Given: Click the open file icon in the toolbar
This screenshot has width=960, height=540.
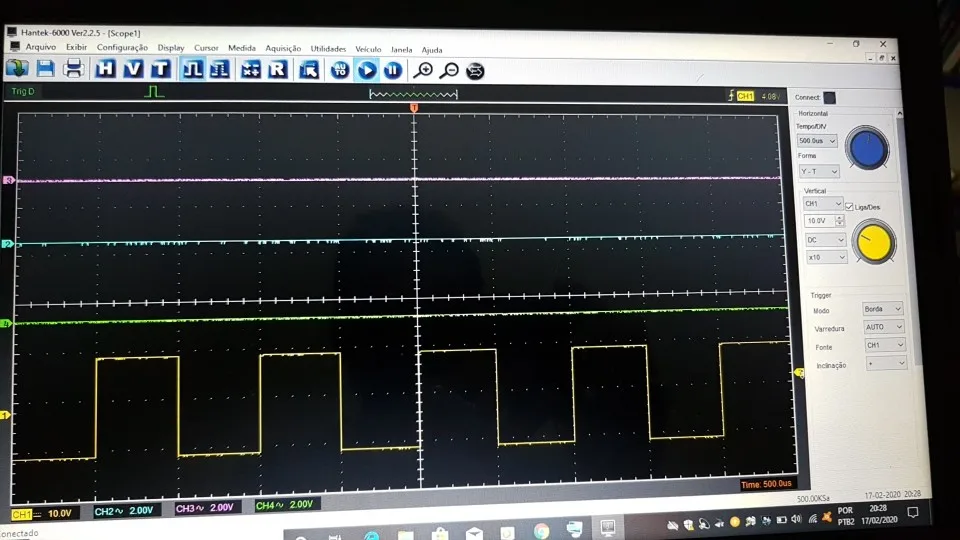Looking at the screenshot, I should pos(17,67).
